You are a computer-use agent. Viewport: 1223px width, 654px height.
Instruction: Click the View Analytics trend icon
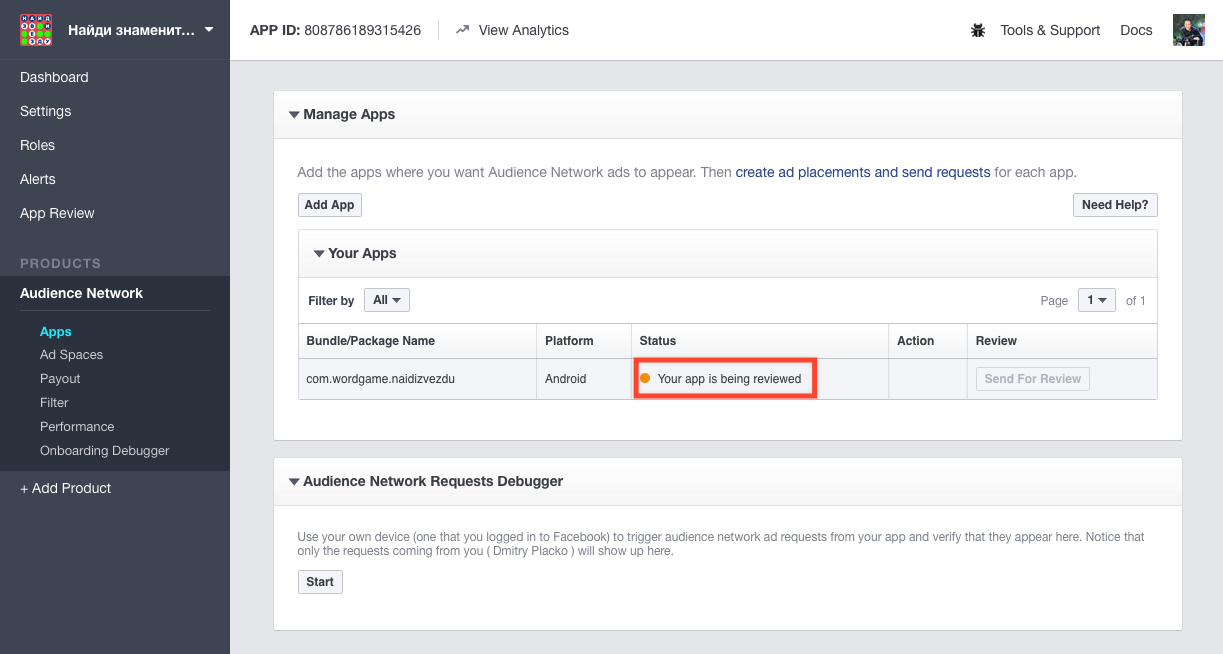tap(462, 30)
